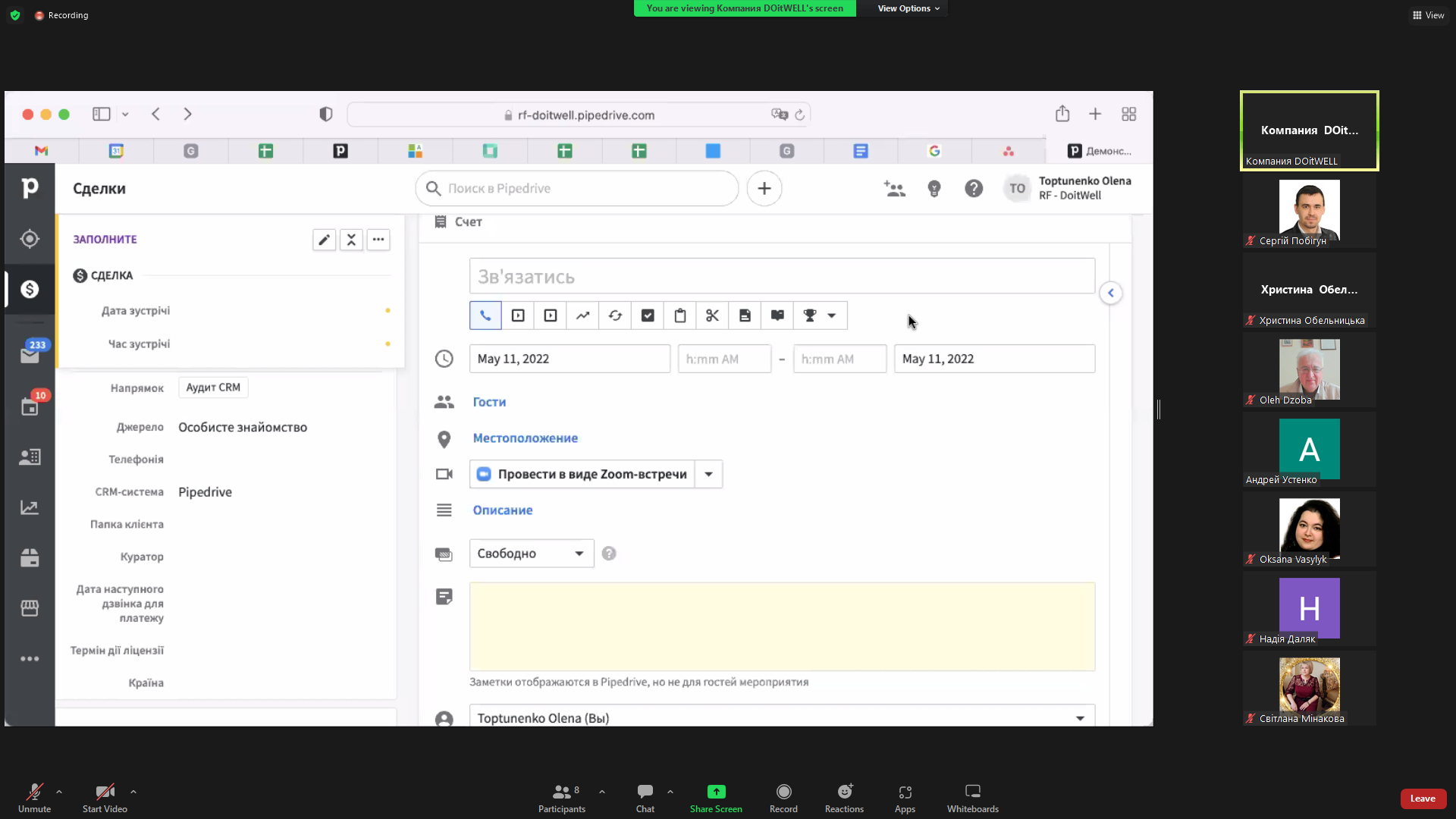This screenshot has width=1456, height=819.
Task: Open Mail inbox with 233 badge
Action: point(30,355)
